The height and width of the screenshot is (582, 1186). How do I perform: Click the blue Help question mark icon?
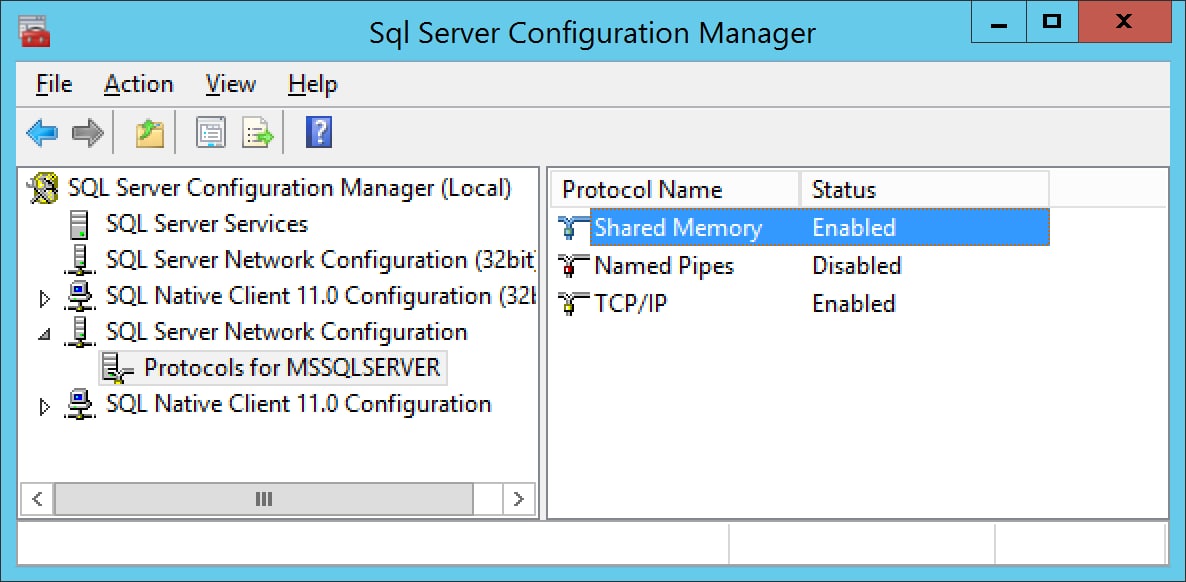(x=318, y=133)
